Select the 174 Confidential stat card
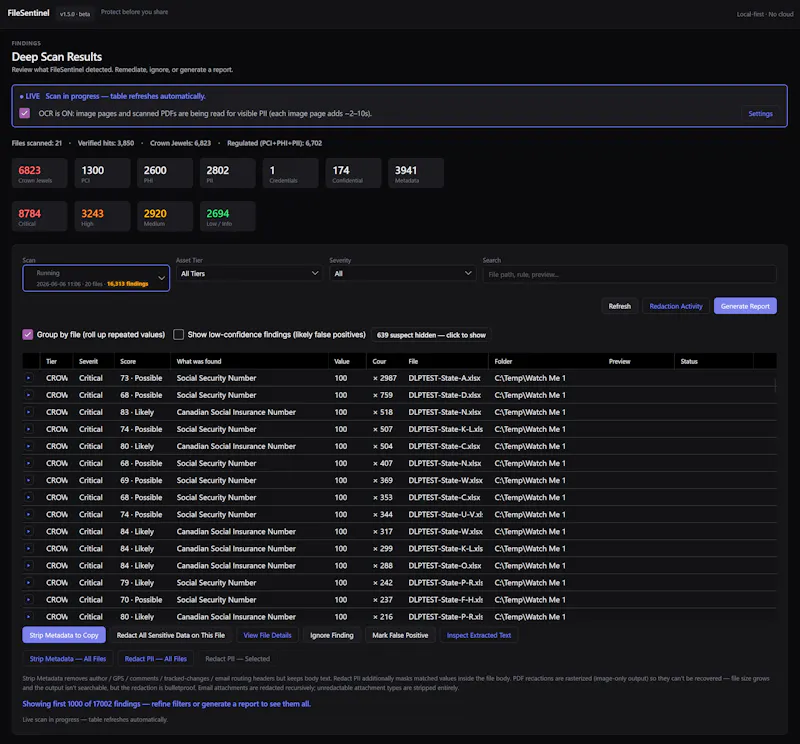Viewport: 800px width, 744px height. tap(353, 173)
